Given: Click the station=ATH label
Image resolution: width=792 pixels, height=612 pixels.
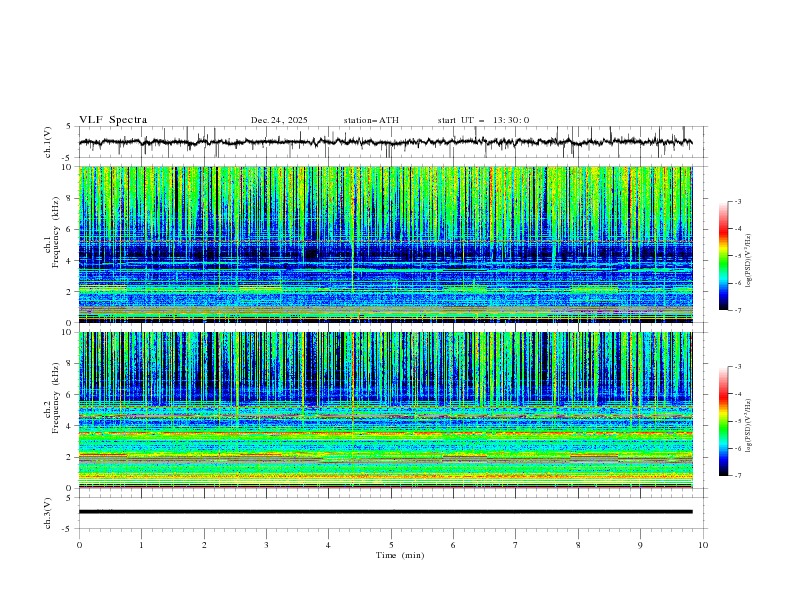Looking at the screenshot, I should point(371,120).
